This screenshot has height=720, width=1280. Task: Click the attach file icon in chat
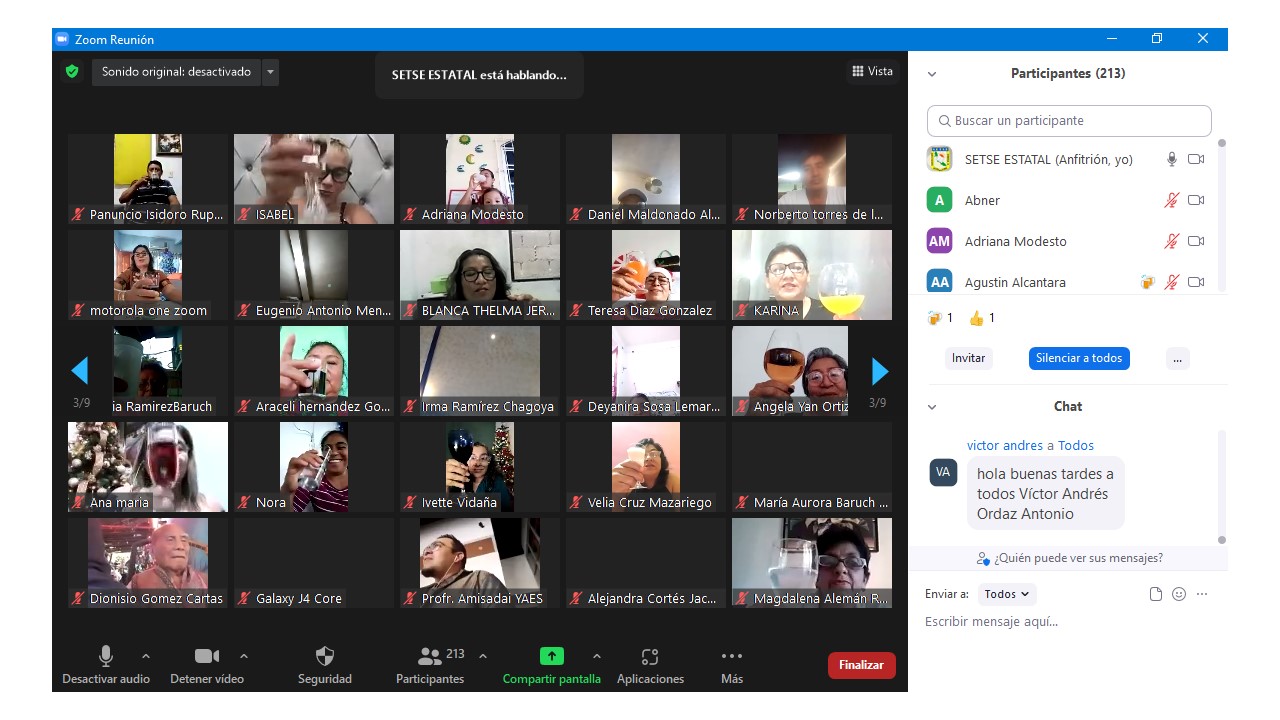(1156, 594)
